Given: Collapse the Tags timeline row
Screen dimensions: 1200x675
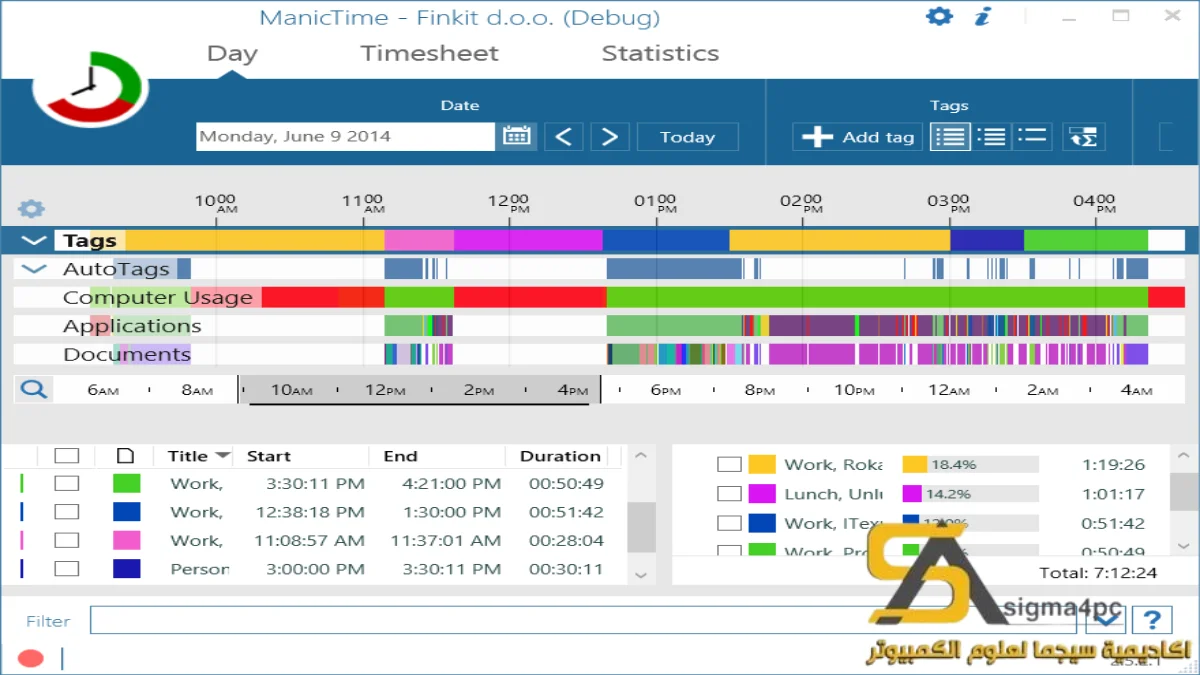Looking at the screenshot, I should pos(34,241).
